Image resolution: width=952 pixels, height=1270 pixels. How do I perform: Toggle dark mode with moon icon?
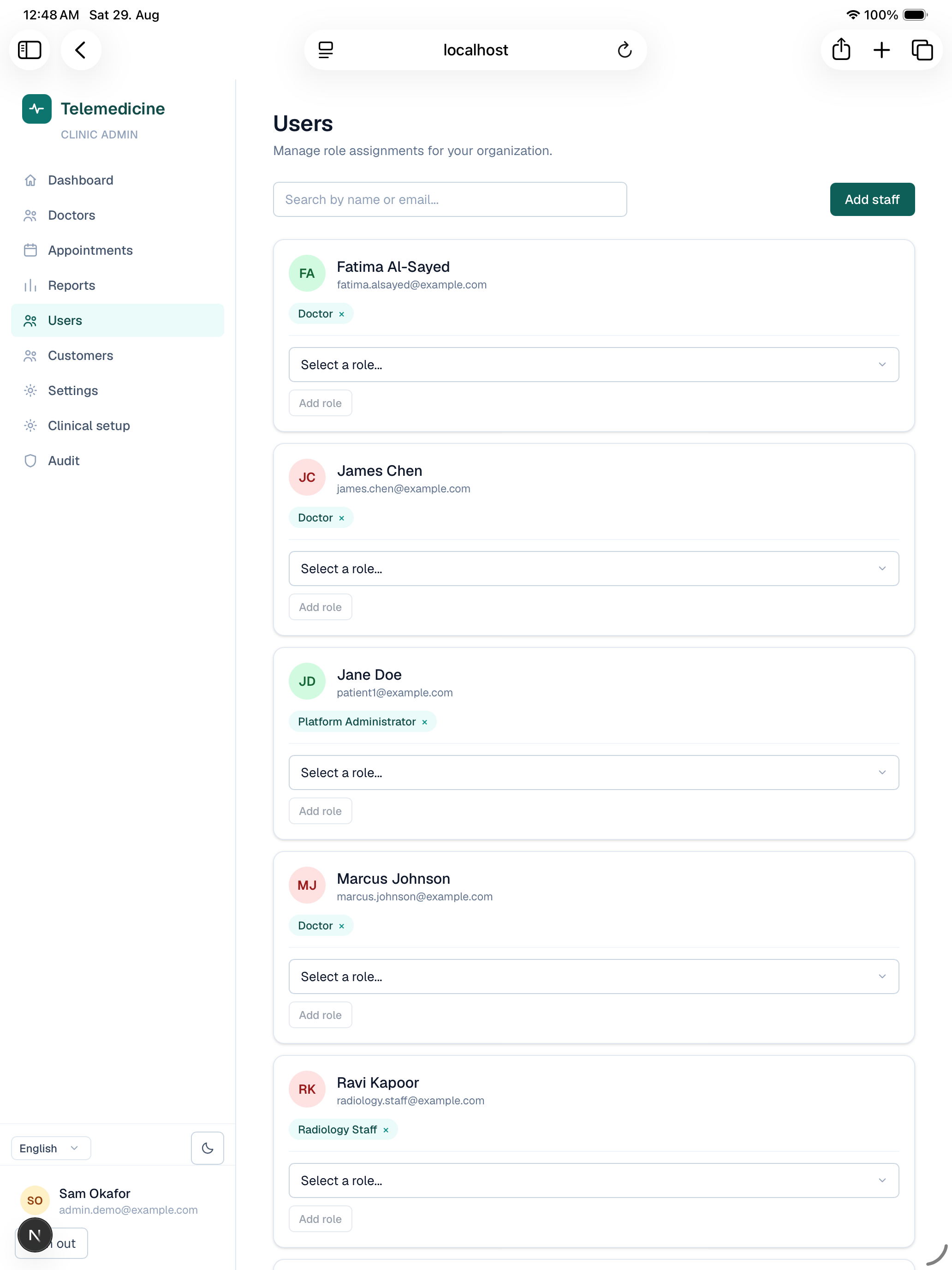207,1148
